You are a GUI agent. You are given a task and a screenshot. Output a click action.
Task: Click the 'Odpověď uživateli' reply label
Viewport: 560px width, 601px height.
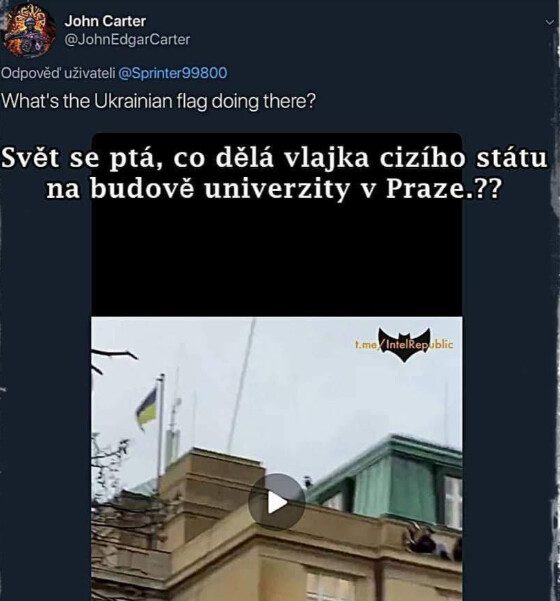pos(58,73)
